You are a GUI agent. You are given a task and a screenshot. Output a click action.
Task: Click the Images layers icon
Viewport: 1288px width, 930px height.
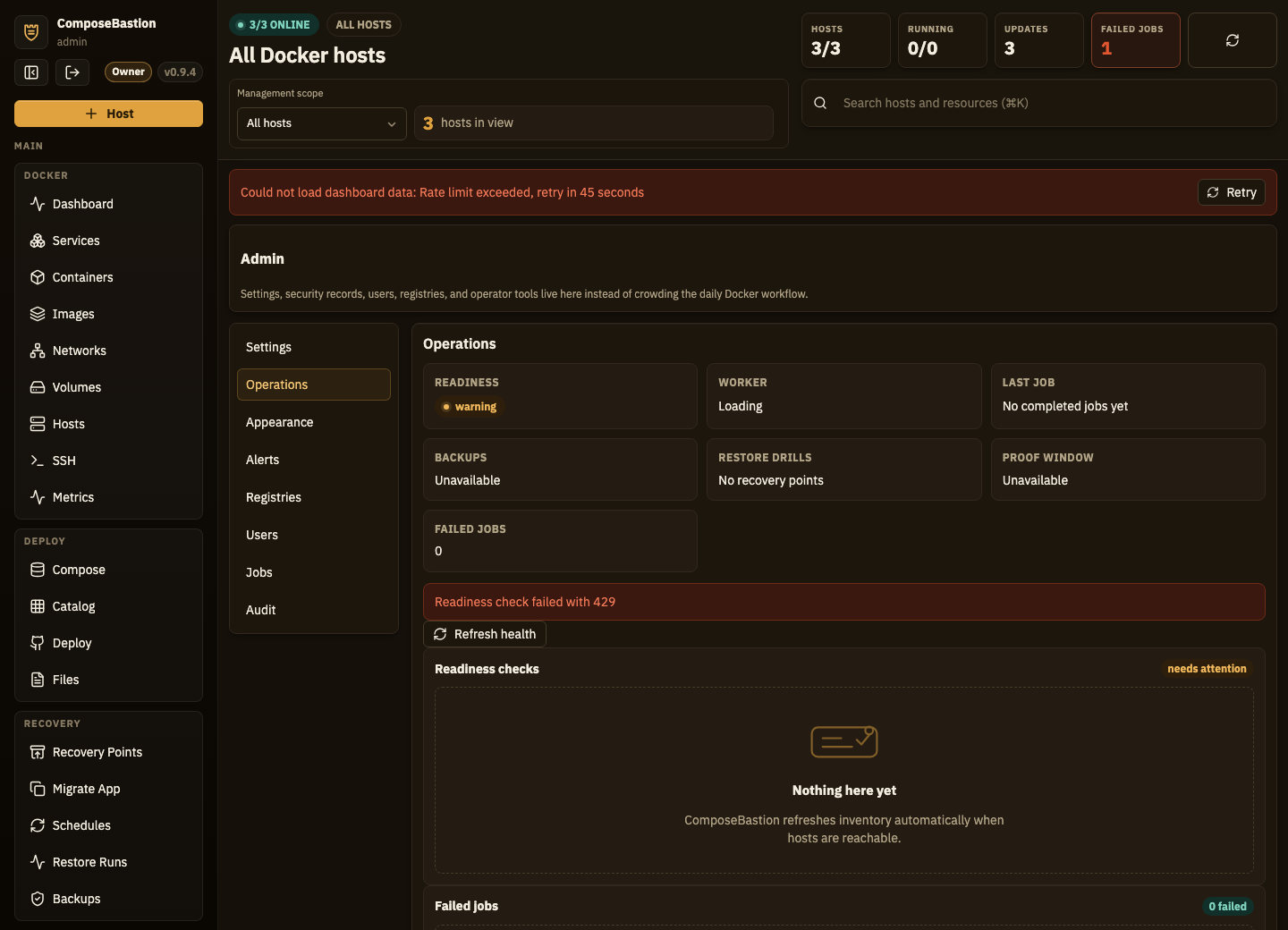click(38, 314)
